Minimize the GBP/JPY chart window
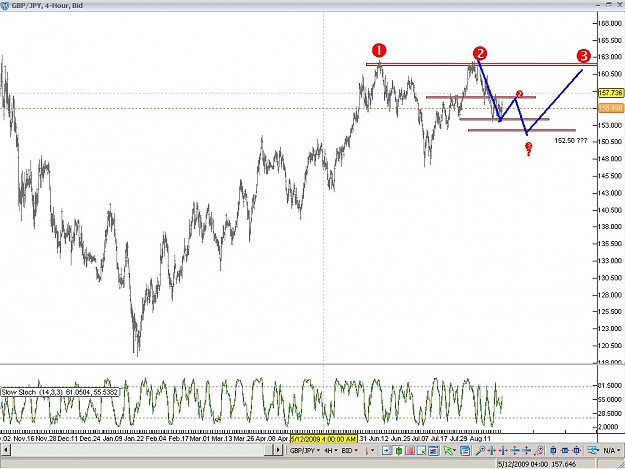625x469 pixels. pos(598,5)
